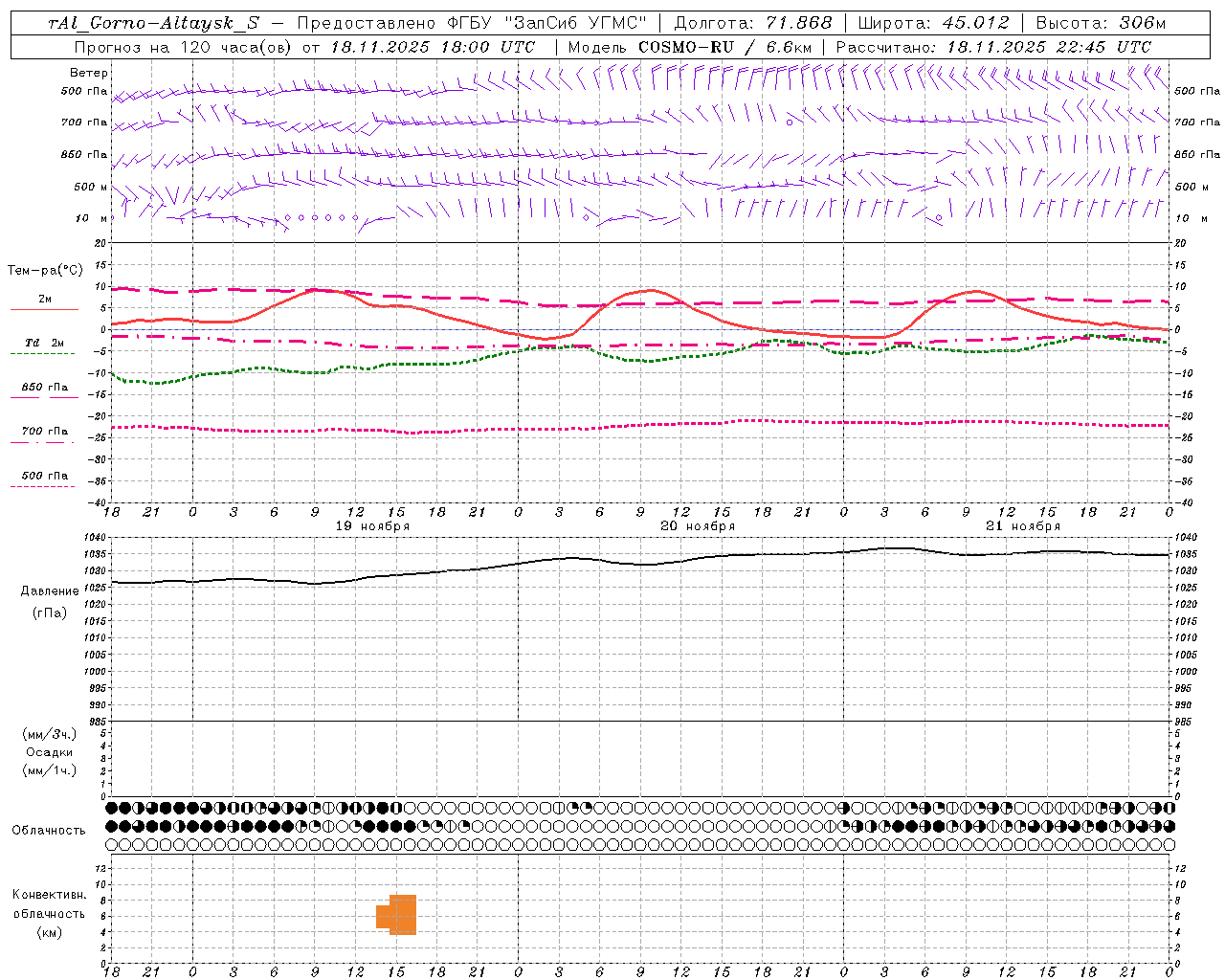Click the 20 ноября date marker
Image resolution: width=1225 pixels, height=980 pixels.
coord(698,526)
